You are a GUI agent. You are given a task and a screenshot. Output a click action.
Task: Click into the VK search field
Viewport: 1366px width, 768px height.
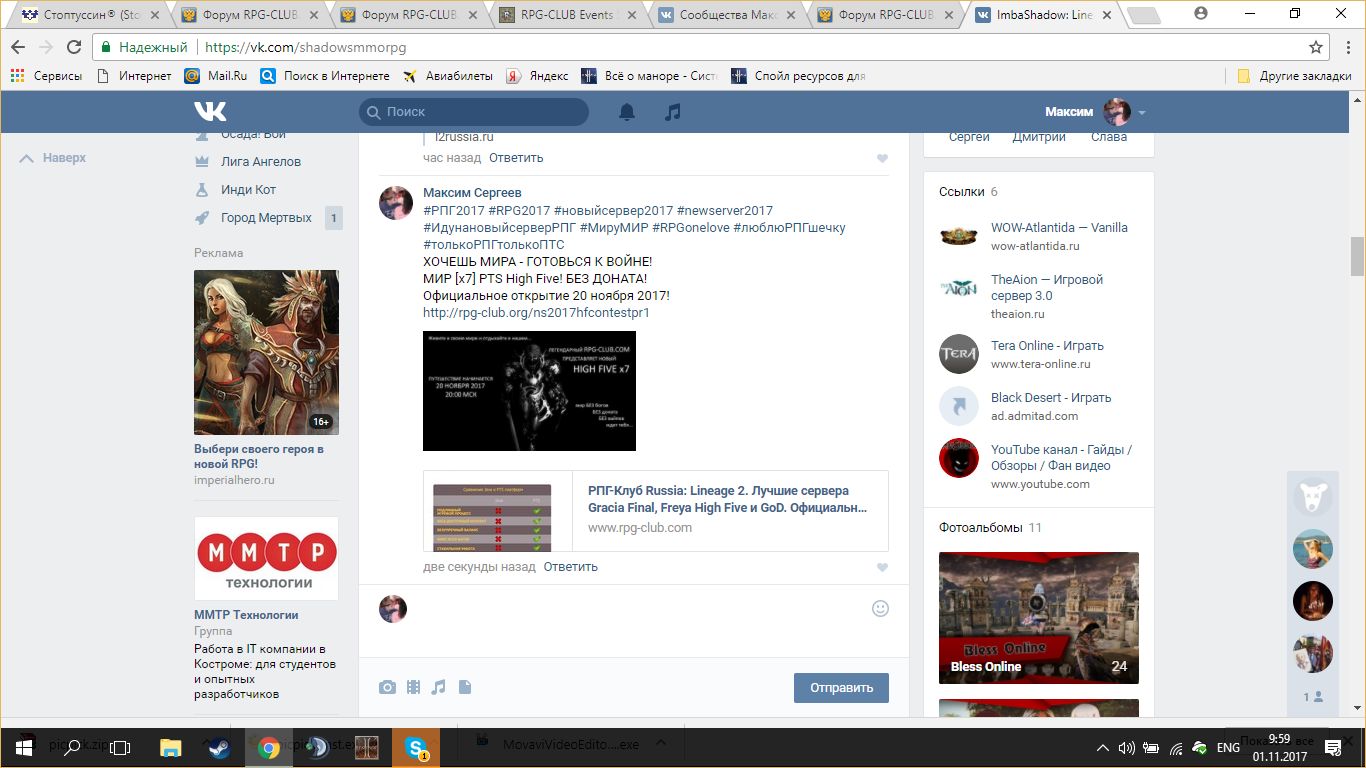(474, 112)
